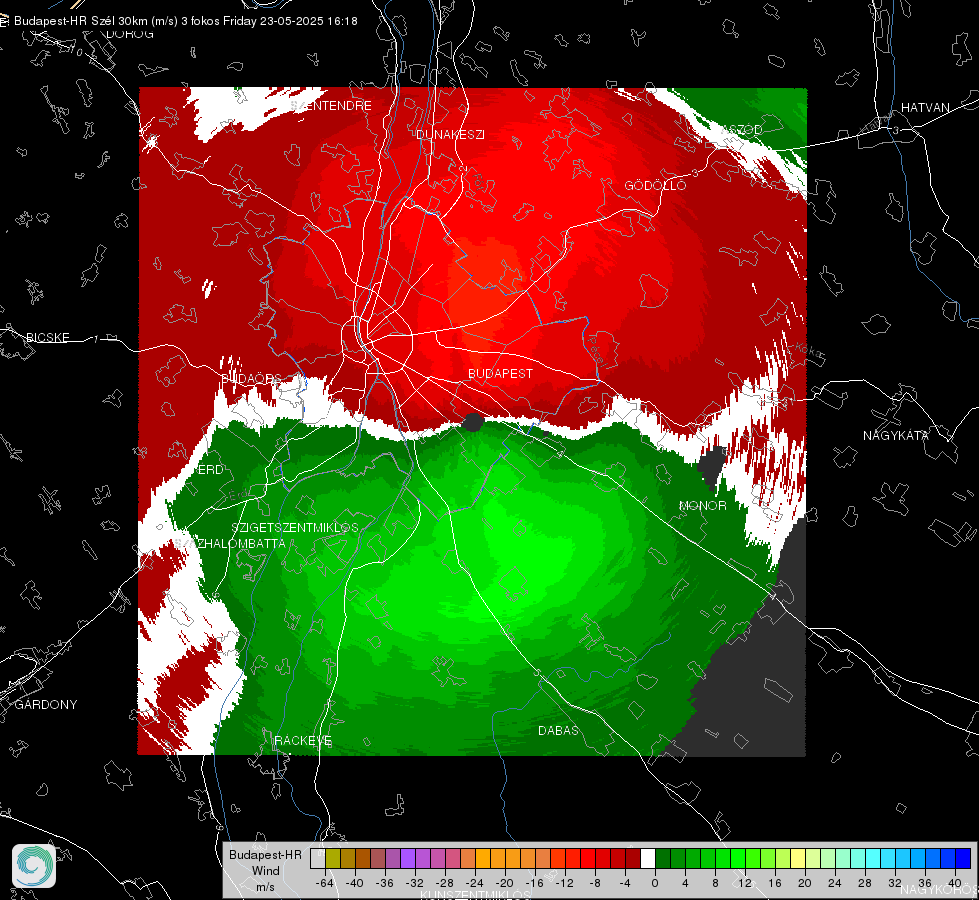
Task: Click the NAGYKÁTA town label
Action: coord(896,435)
